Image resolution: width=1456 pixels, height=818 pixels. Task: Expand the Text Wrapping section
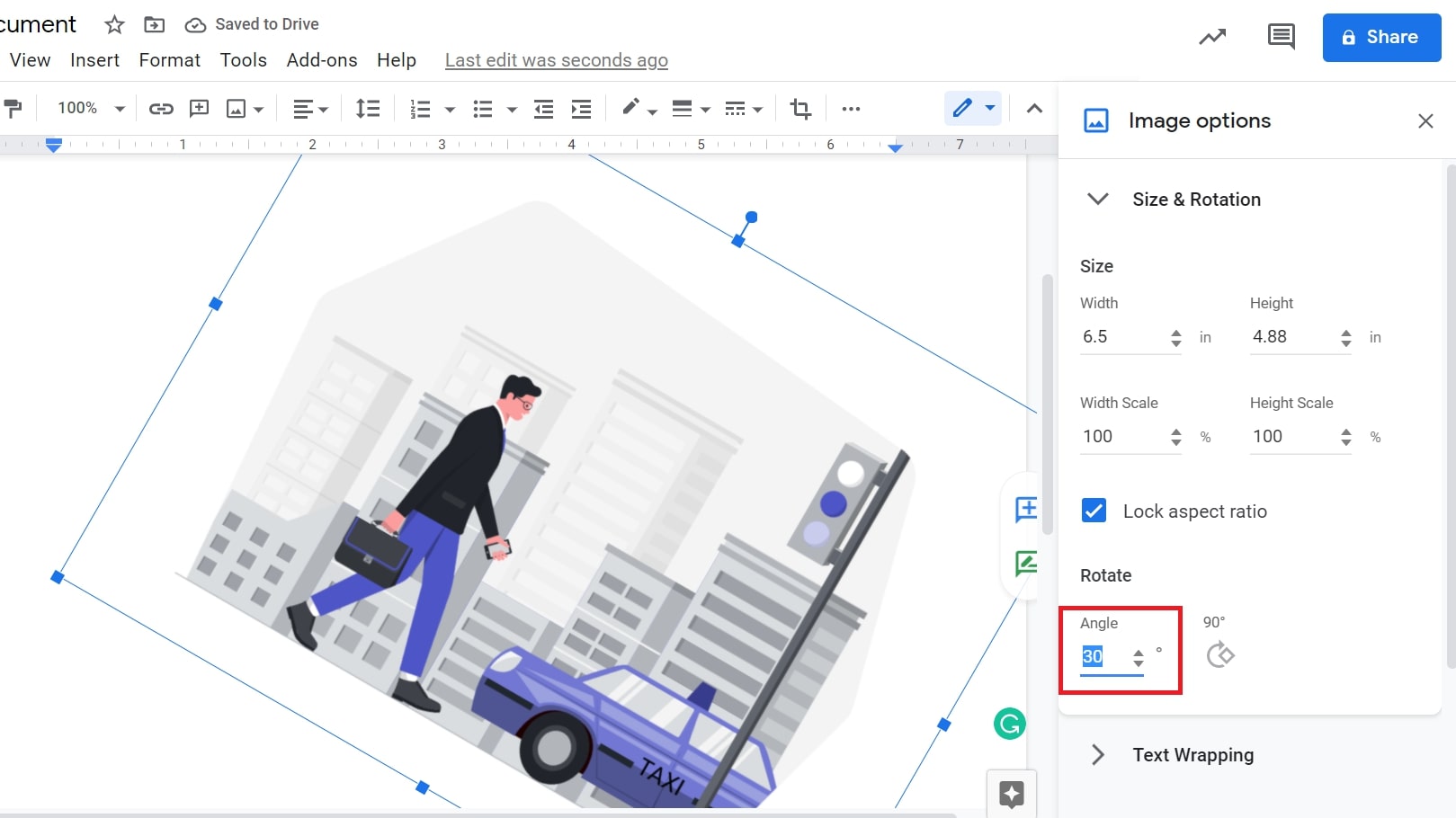1097,755
